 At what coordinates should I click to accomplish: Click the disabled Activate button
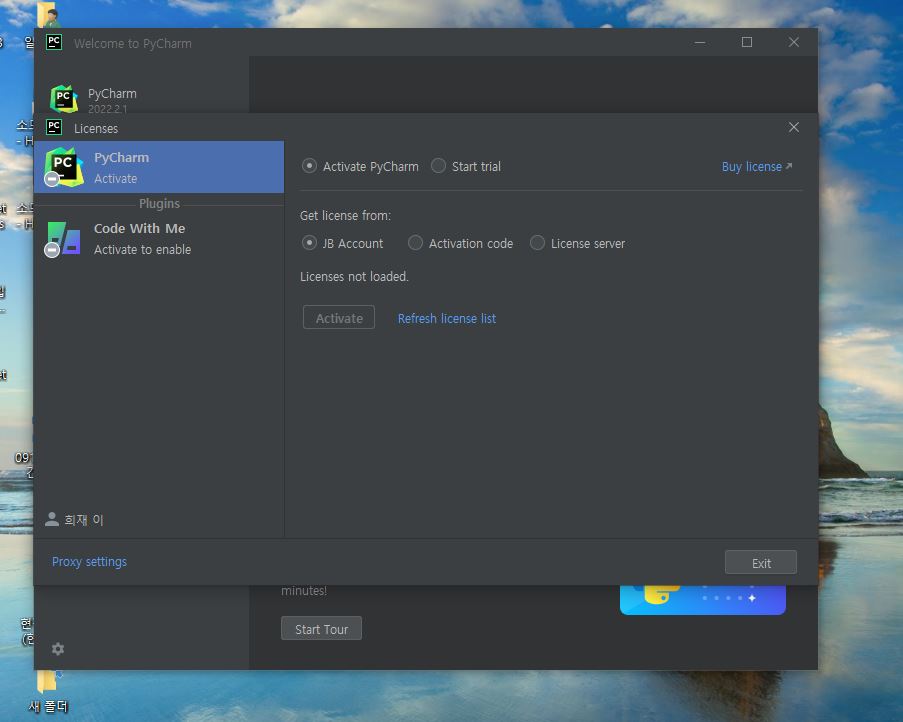(339, 317)
